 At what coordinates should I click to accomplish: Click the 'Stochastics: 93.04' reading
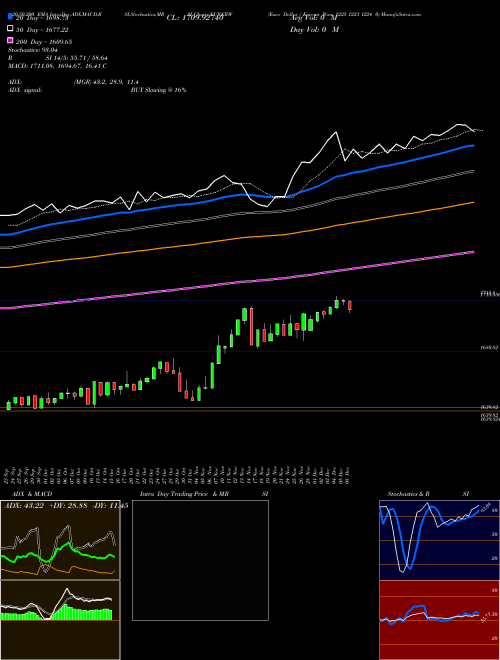pyautogui.click(x=33, y=50)
